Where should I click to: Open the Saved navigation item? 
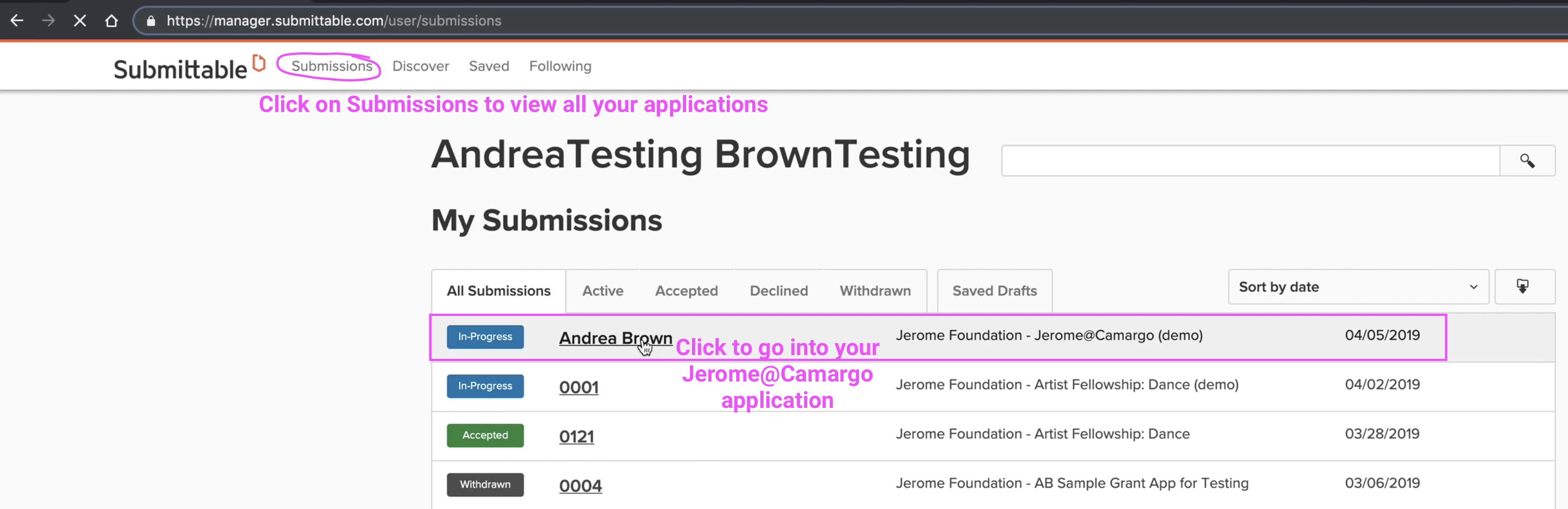point(489,66)
